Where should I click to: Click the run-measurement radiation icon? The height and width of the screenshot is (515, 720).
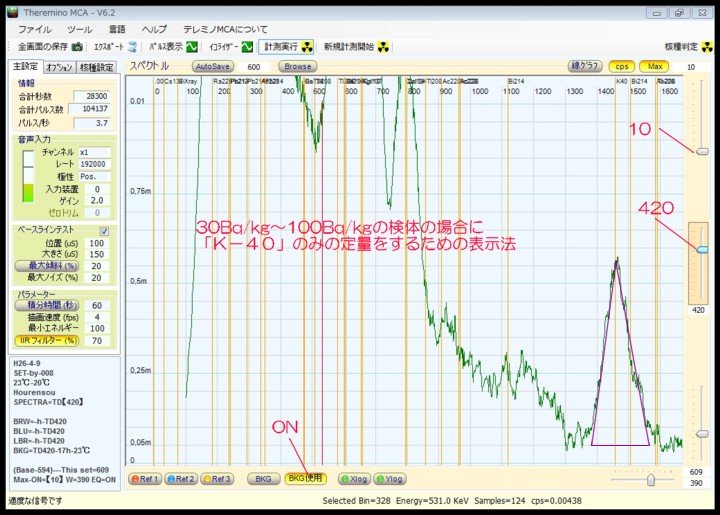[306, 47]
